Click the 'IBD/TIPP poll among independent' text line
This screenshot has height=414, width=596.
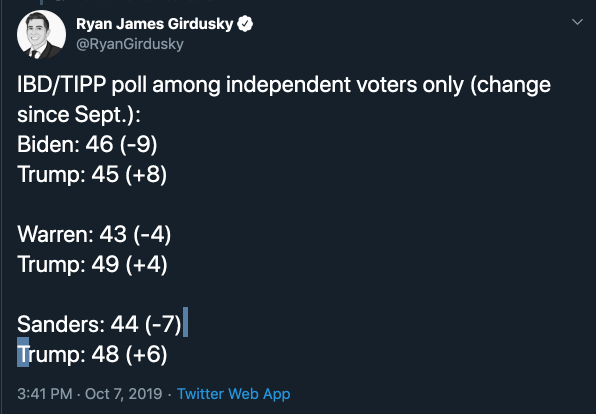[x=184, y=85]
